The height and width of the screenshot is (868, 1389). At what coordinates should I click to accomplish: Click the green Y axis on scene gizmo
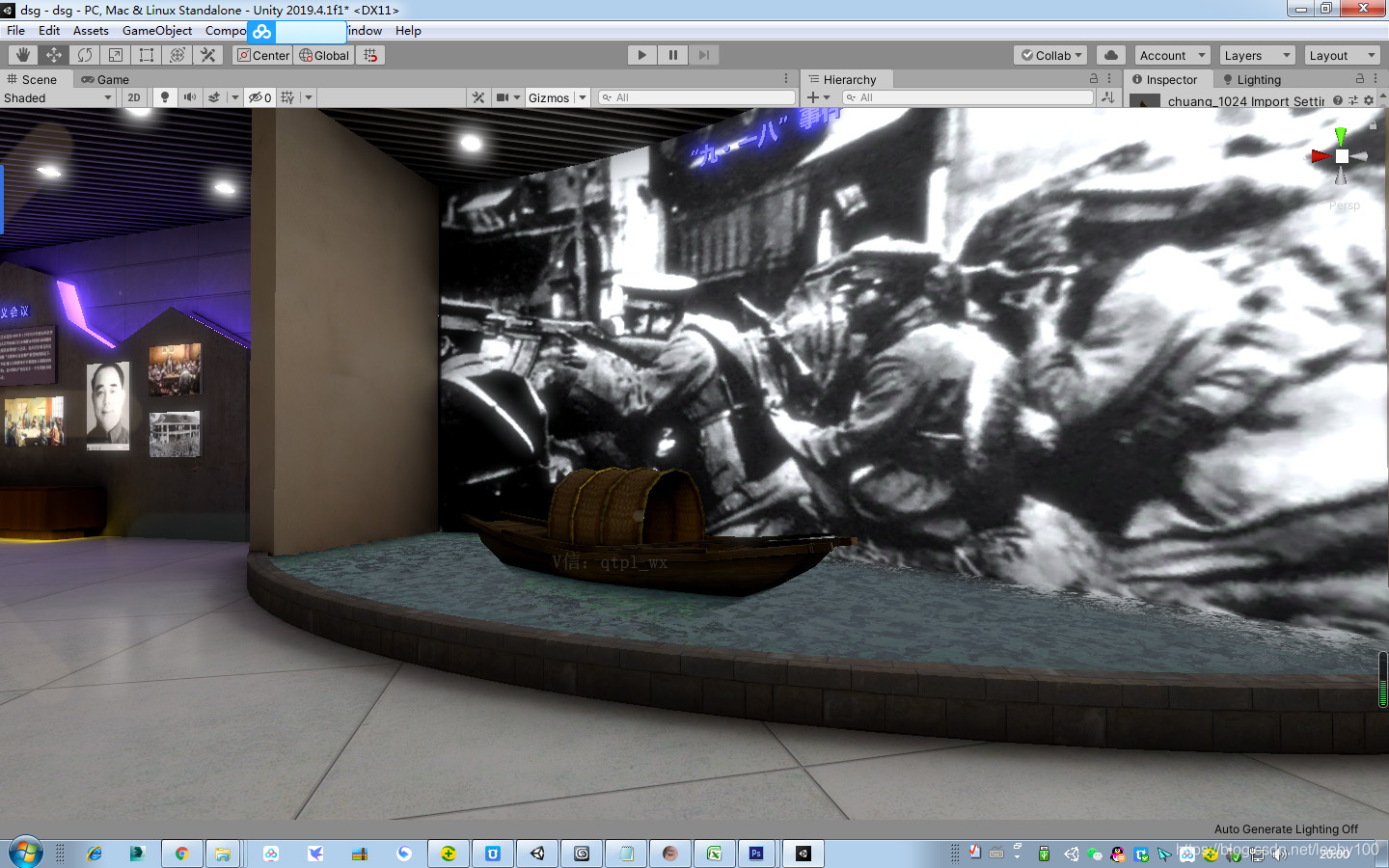click(x=1341, y=136)
